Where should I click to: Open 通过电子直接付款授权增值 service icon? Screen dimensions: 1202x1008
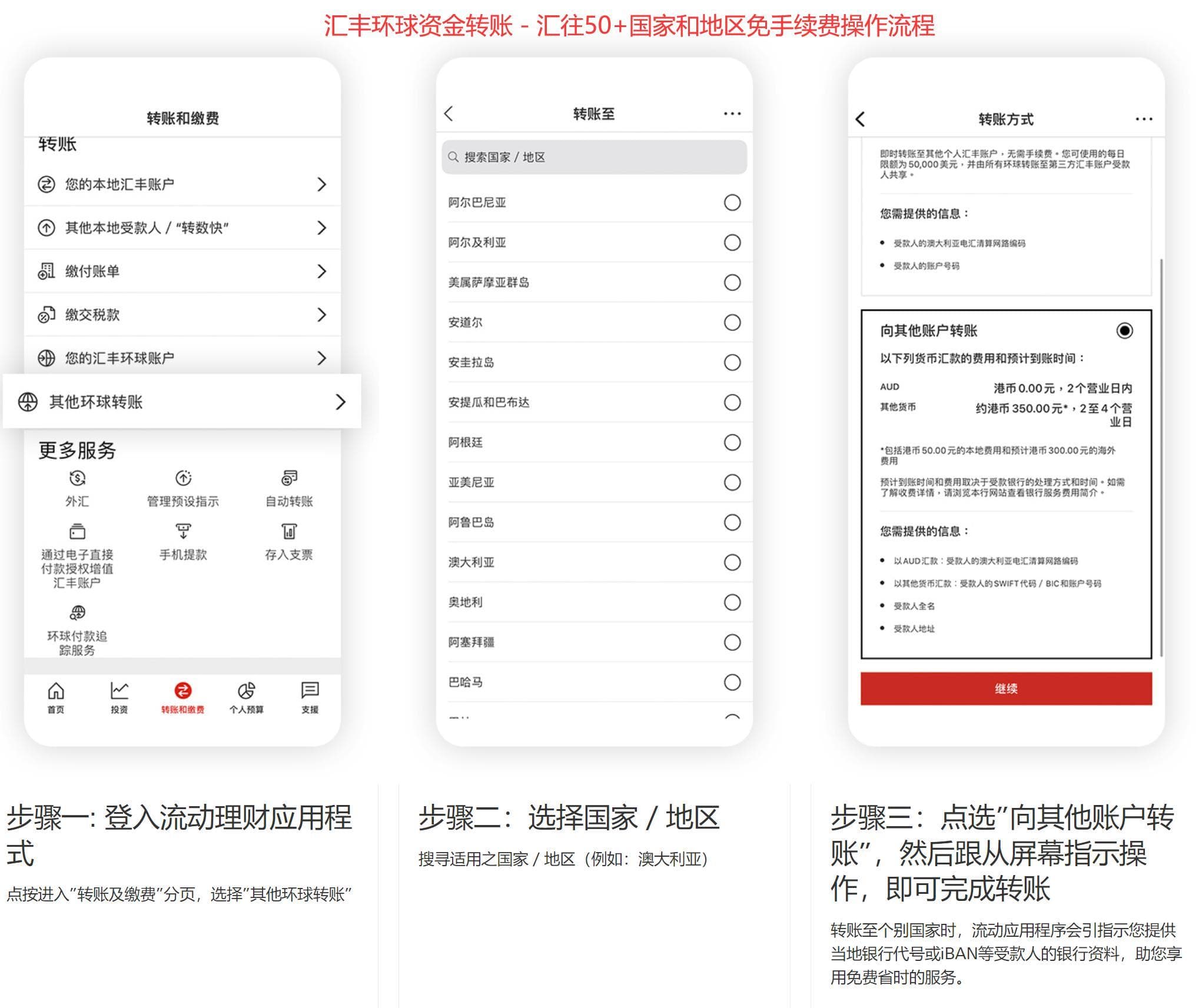77,531
